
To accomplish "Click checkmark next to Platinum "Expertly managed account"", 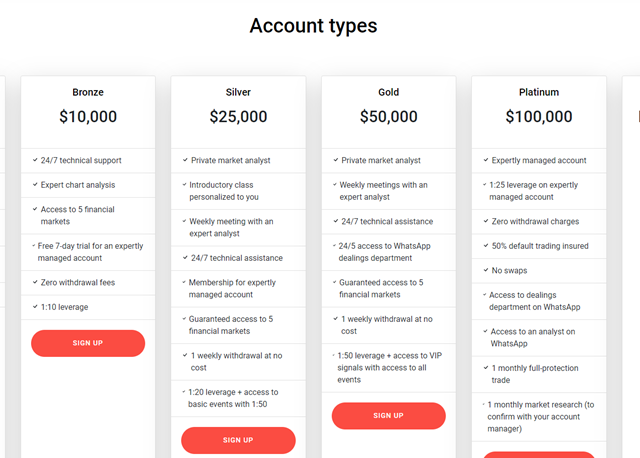I will point(486,160).
